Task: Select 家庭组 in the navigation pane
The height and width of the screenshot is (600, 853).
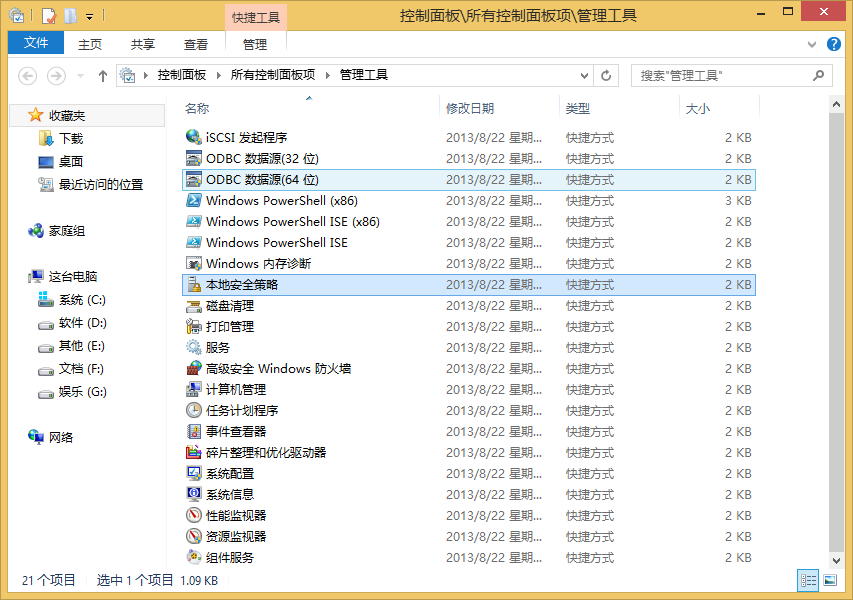Action: pos(66,231)
